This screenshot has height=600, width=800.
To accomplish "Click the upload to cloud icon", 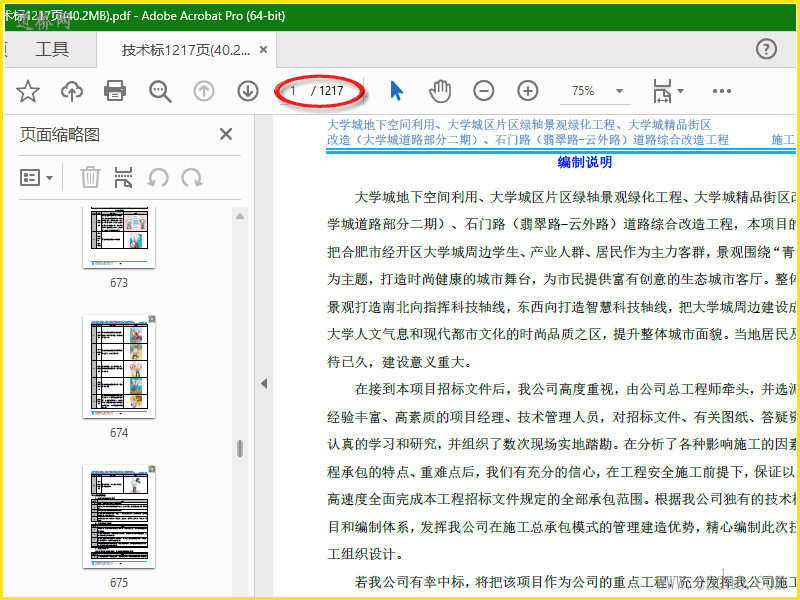I will pyautogui.click(x=72, y=91).
